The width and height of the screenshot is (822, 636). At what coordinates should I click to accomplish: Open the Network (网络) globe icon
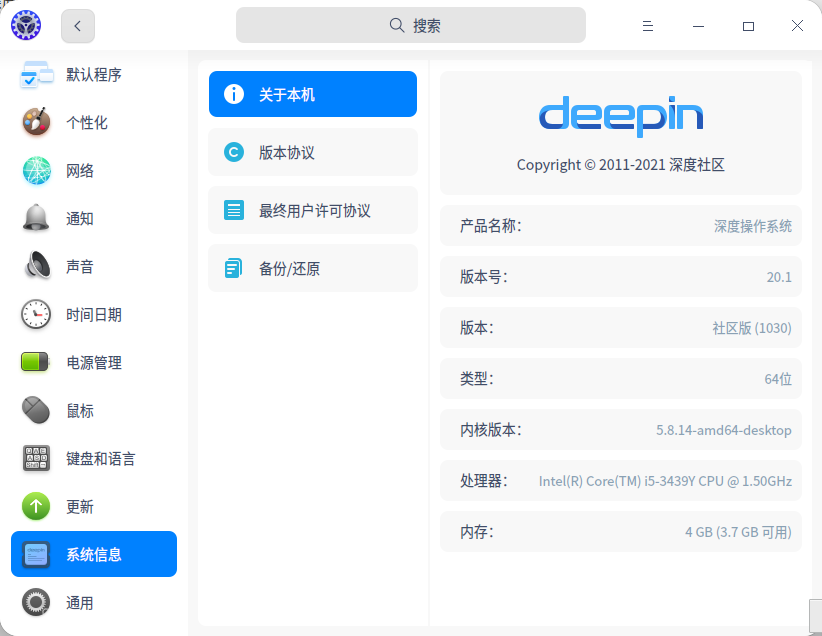point(37,171)
